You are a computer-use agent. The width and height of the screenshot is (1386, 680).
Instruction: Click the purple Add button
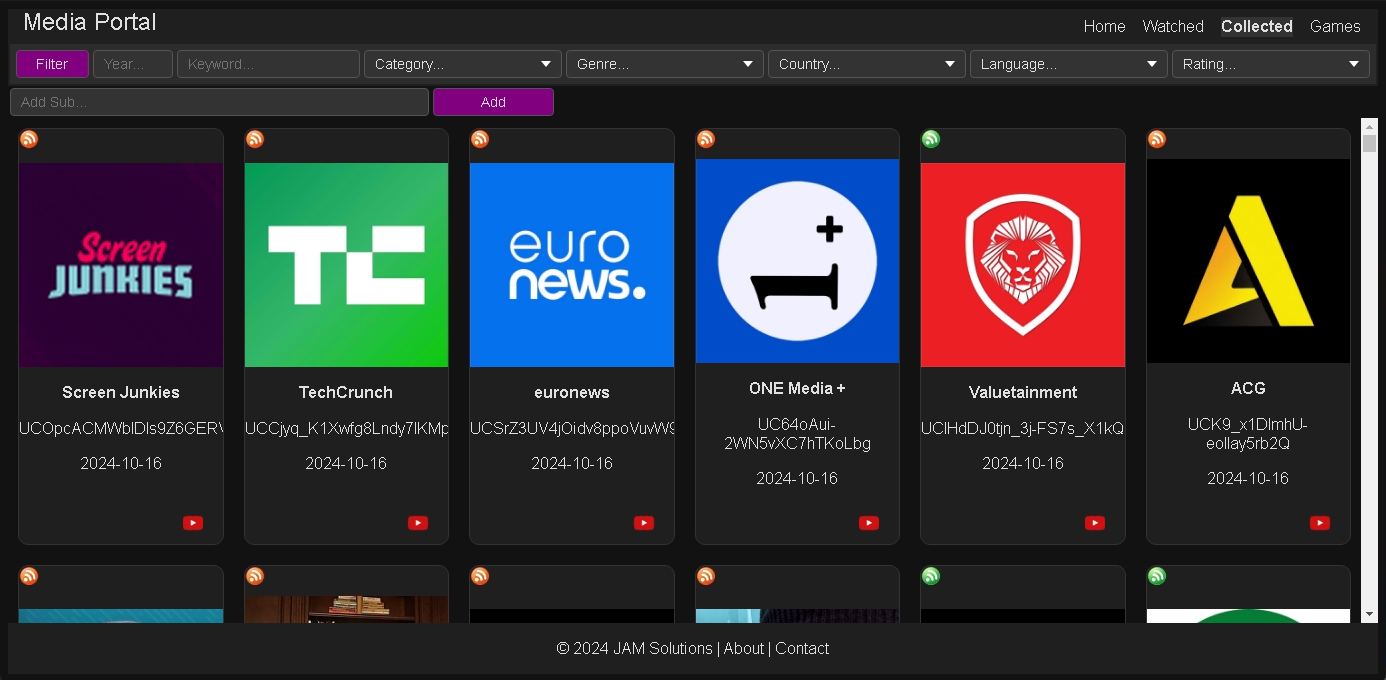click(x=493, y=102)
